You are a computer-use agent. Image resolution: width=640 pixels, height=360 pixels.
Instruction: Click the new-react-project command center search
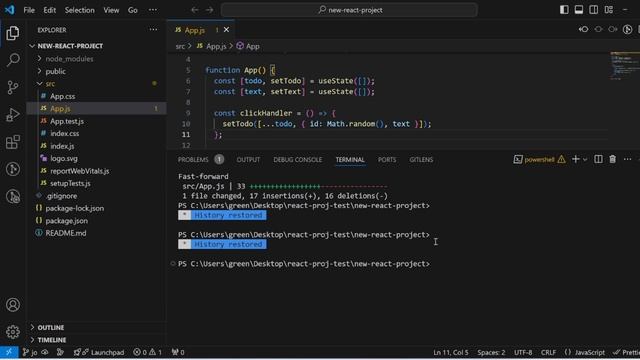349,10
